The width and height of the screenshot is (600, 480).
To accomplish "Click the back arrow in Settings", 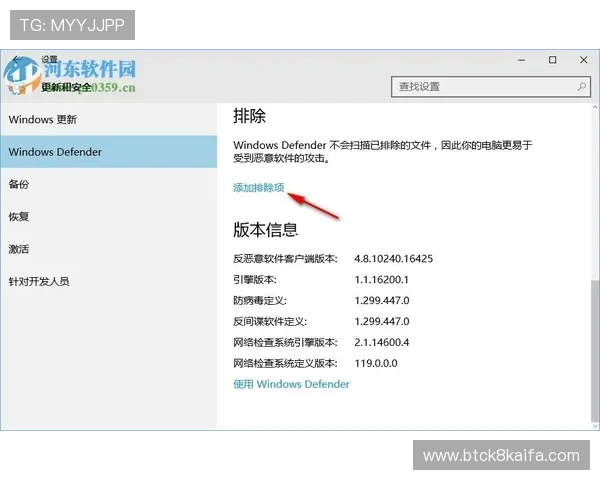I will (x=16, y=59).
